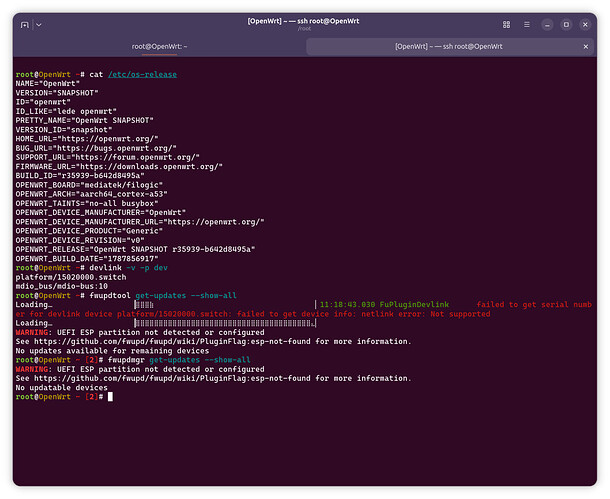Click the last github PluginFlag esp-not-found URL
This screenshot has width=610, height=499.
(172, 378)
